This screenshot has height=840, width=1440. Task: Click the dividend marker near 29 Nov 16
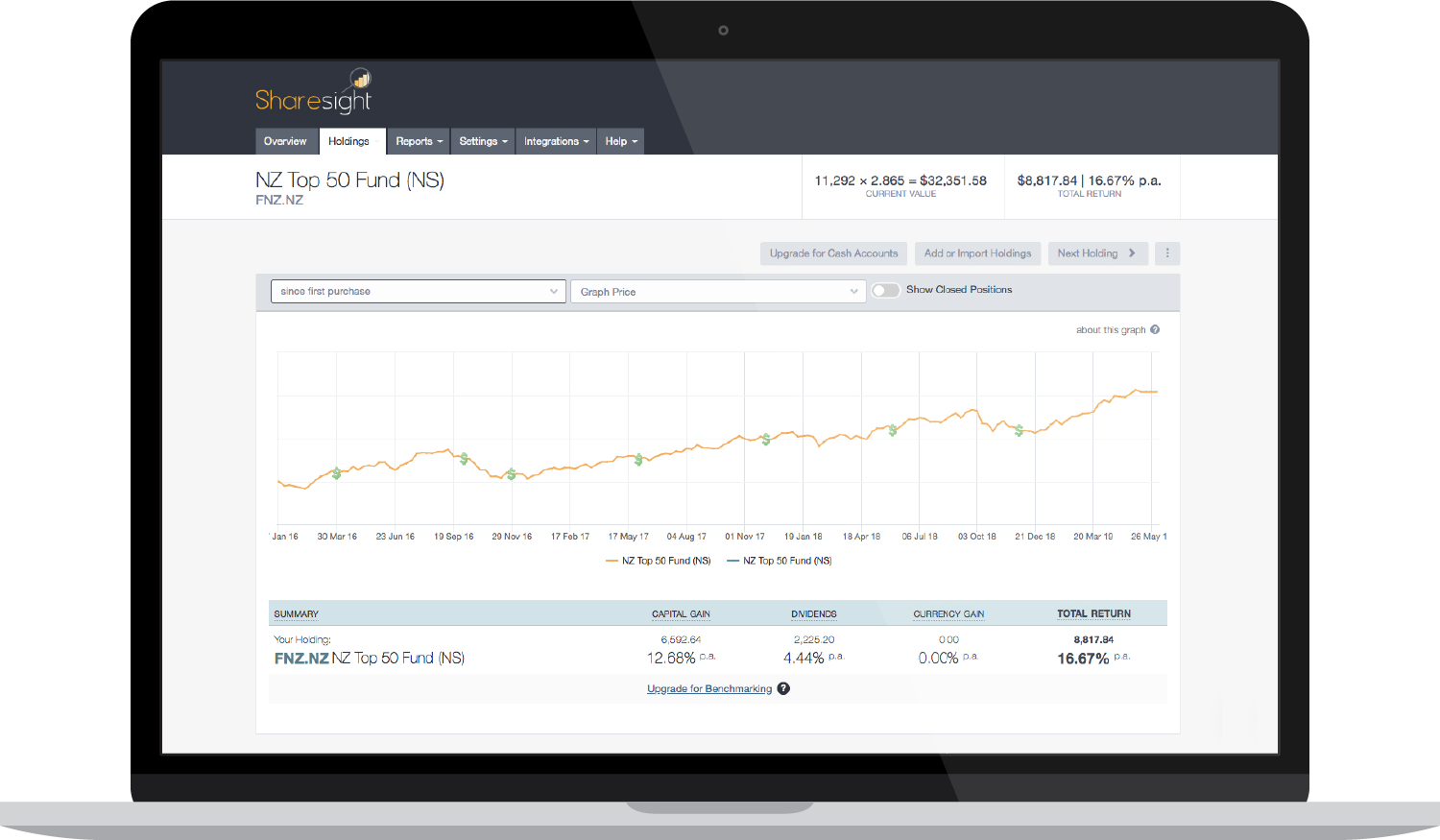click(512, 474)
